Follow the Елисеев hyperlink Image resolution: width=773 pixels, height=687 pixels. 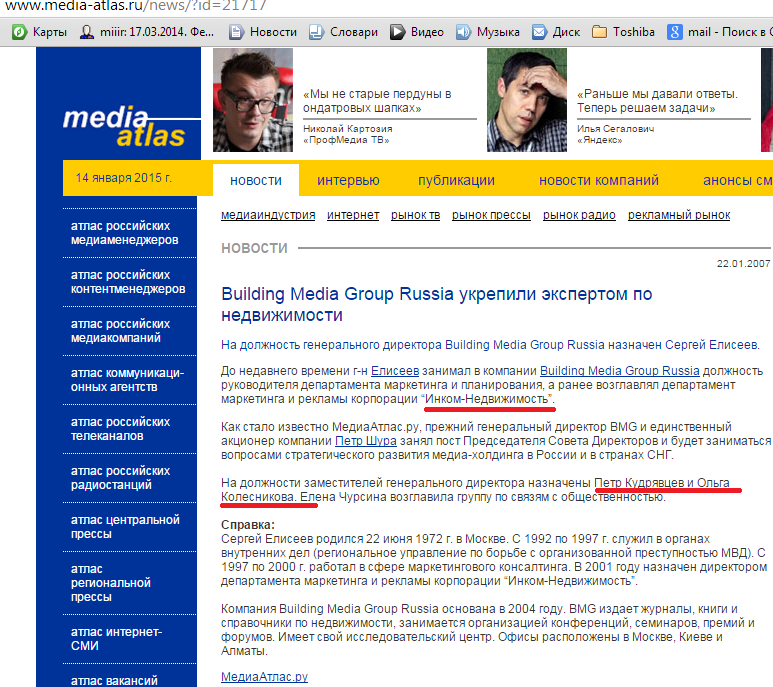[x=395, y=371]
